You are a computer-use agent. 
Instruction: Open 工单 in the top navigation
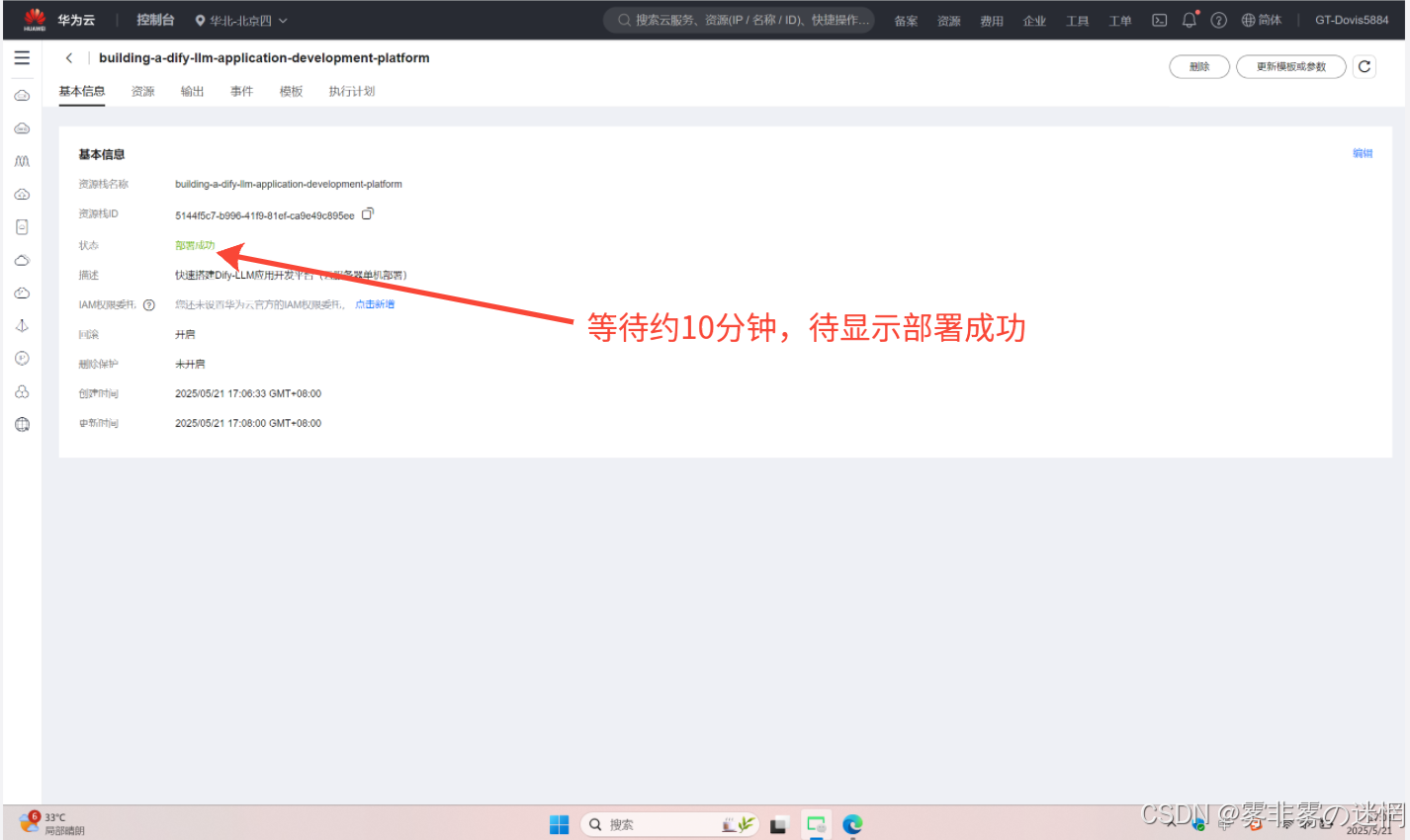coord(1120,21)
